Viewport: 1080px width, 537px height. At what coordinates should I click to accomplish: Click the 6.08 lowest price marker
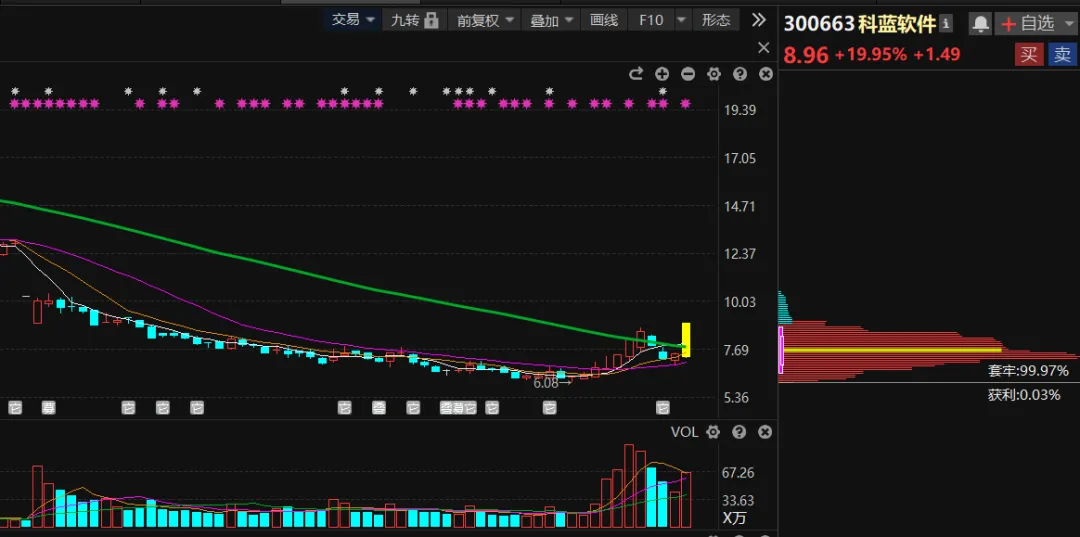click(x=552, y=383)
